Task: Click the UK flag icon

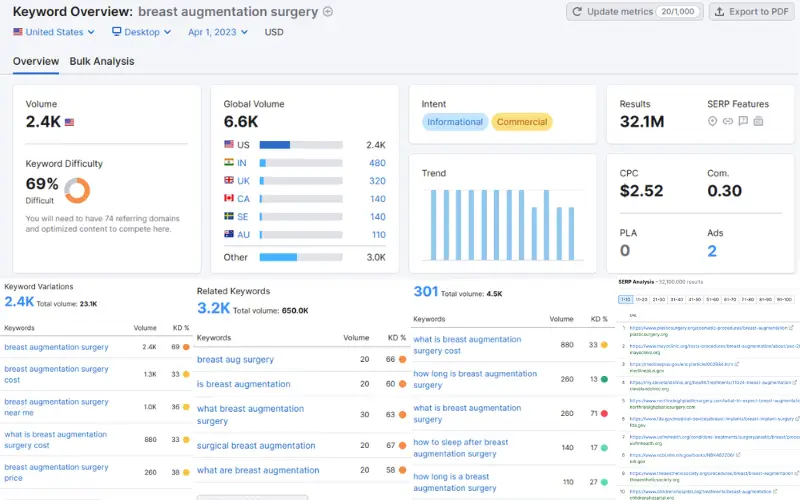Action: [229, 180]
